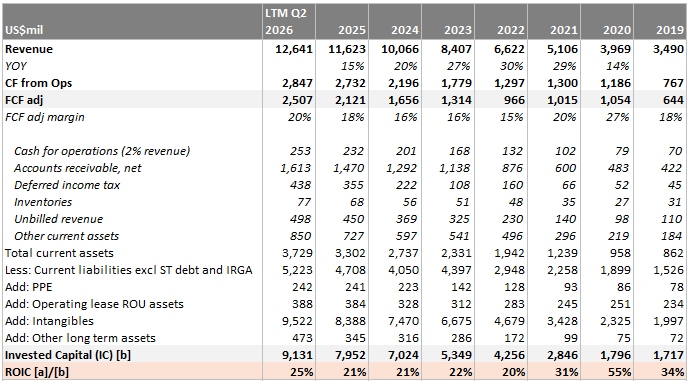This screenshot has width=687, height=381.
Task: Select the 'Deferred income tax' label
Action: (67, 185)
